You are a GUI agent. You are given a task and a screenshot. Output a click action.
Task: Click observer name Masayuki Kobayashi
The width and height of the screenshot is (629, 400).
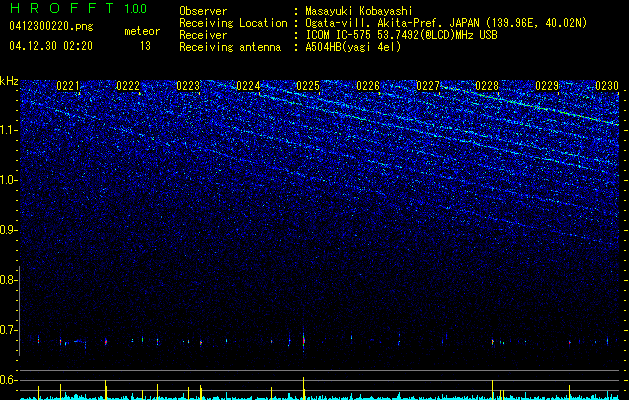point(359,11)
